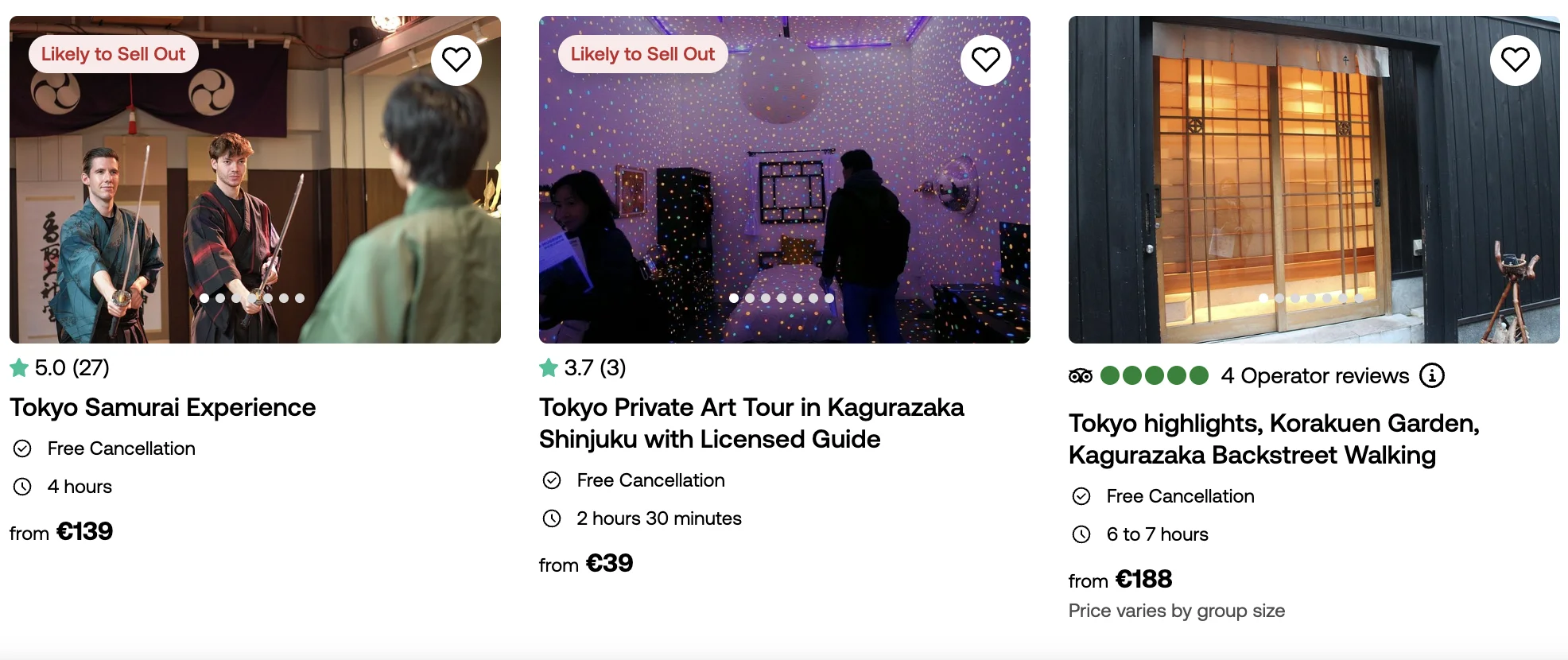Click the Tripadvisor owl logo icon

tap(1081, 375)
